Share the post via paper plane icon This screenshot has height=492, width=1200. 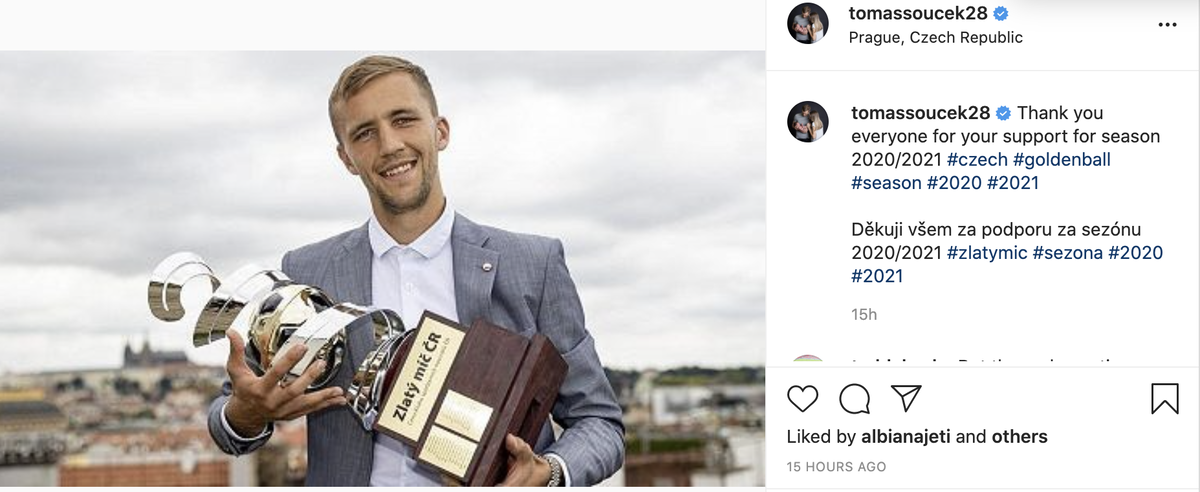point(905,399)
